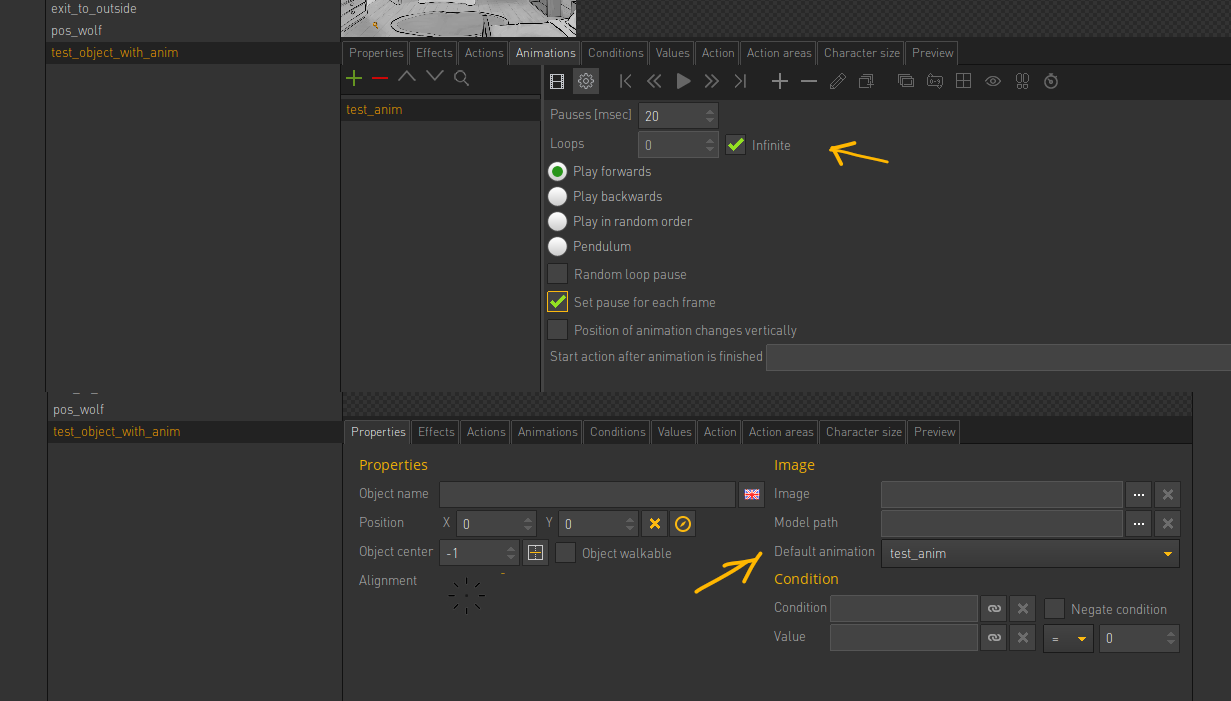Click the search magnifier in animation list
This screenshot has width=1231, height=701.
tap(461, 78)
